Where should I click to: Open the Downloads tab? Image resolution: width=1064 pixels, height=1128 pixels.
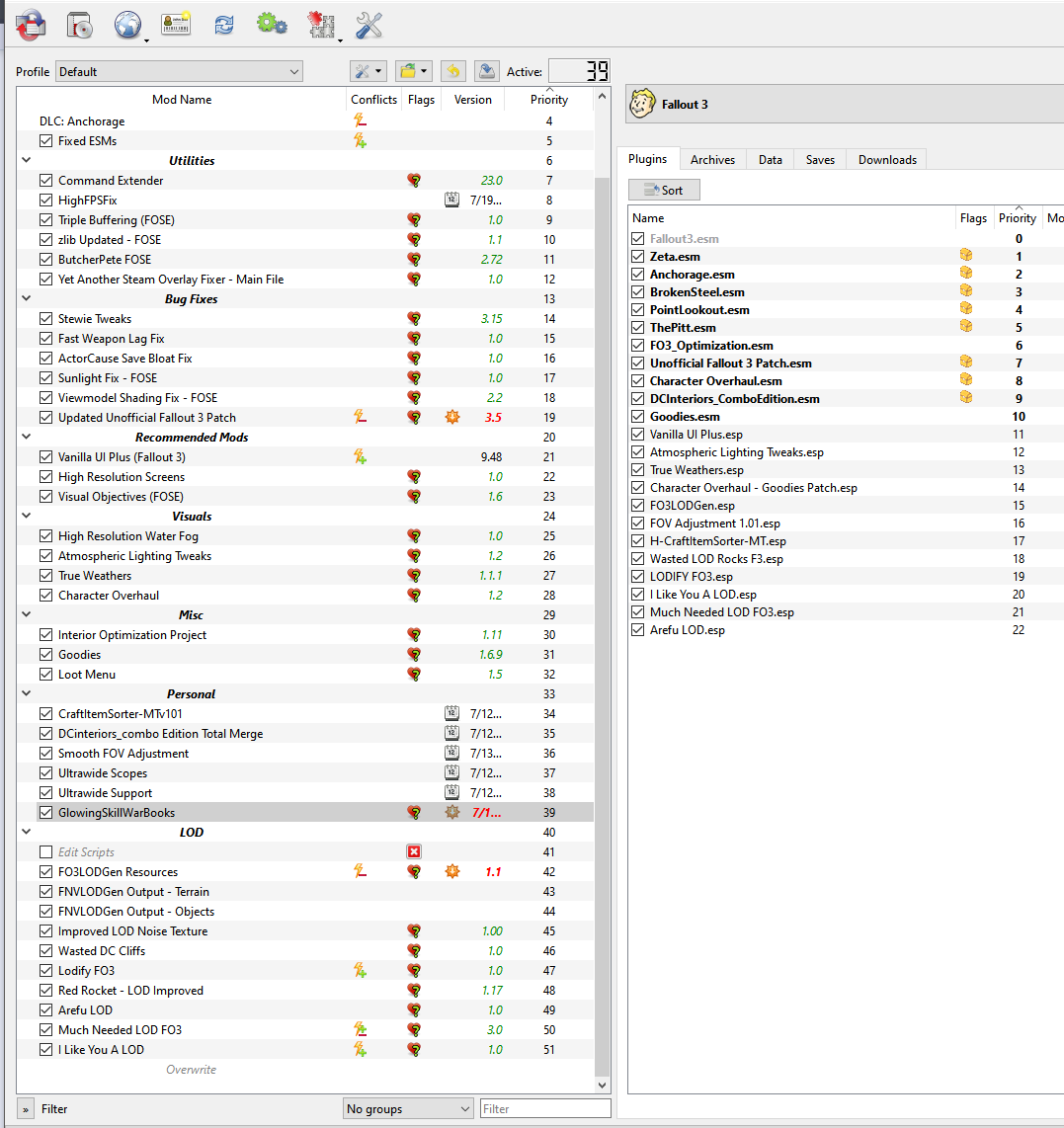(887, 160)
